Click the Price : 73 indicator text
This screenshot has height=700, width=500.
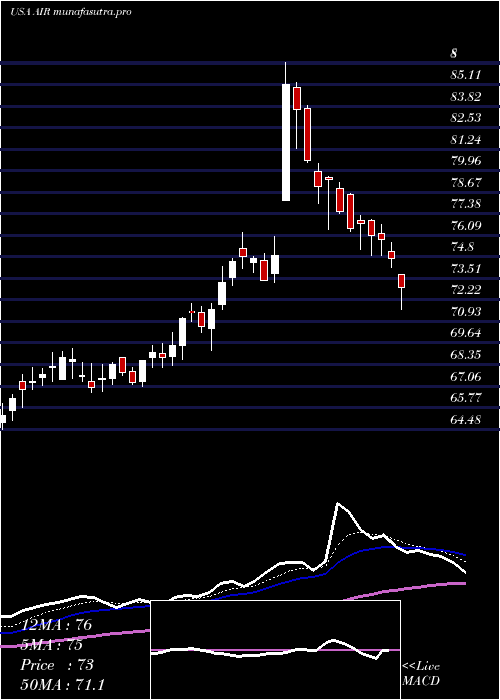click(x=57, y=665)
